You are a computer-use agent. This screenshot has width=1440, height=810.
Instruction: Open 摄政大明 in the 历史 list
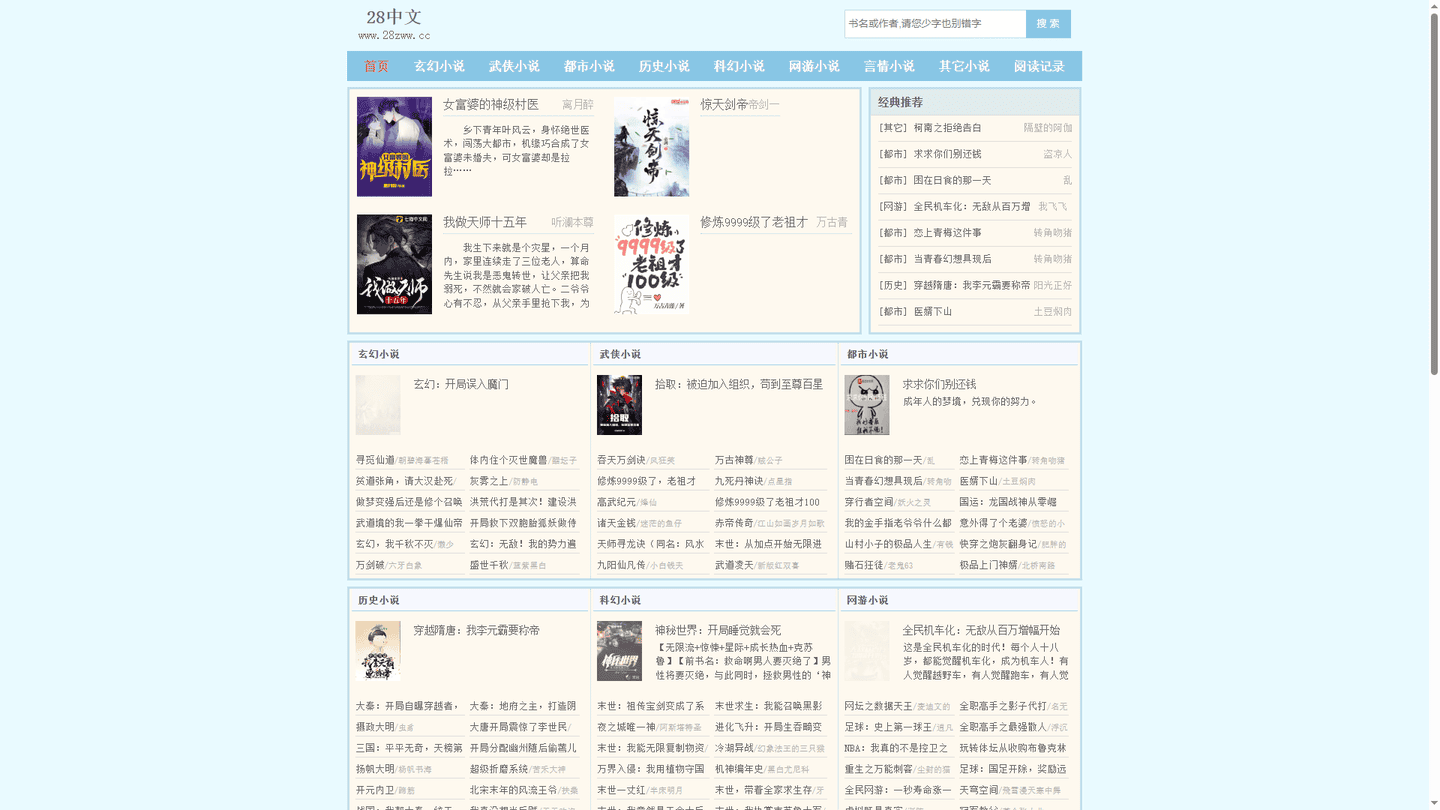pos(375,727)
